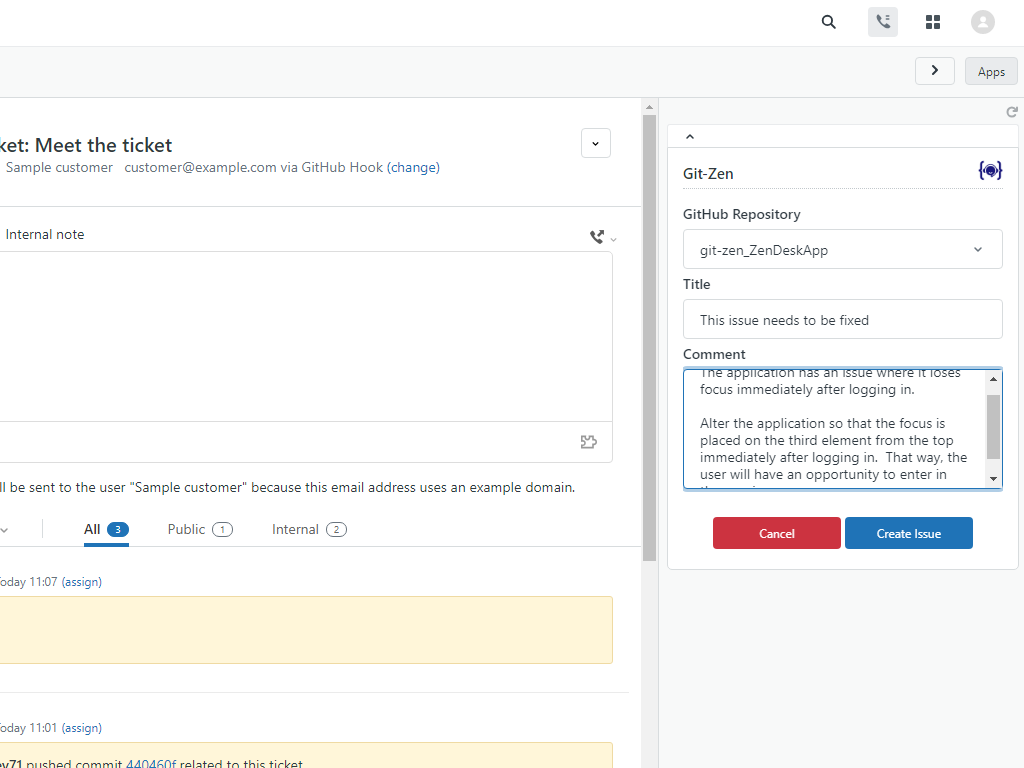Select the All conversations tab

point(105,529)
